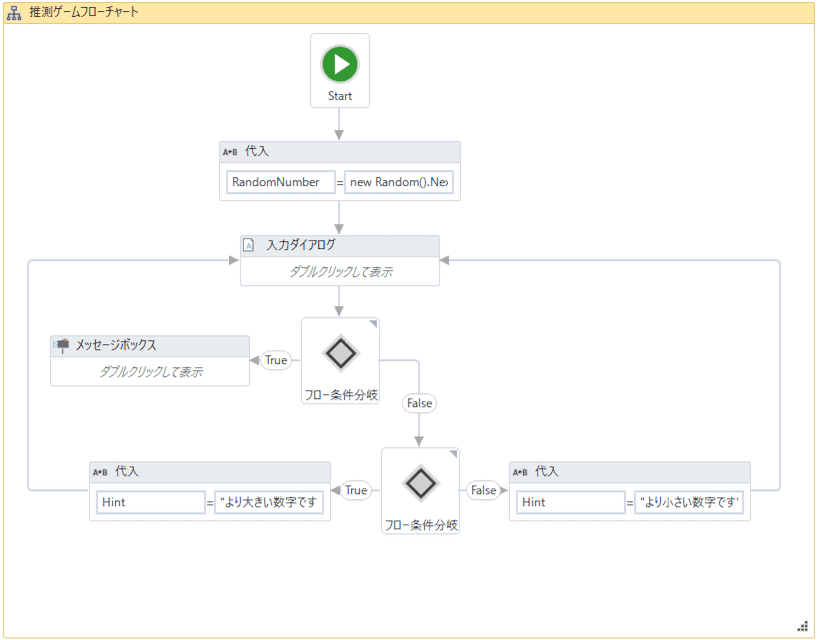Click the "より大きい数字です" value field
This screenshot has height=640, width=818.
pyautogui.click(x=269, y=502)
